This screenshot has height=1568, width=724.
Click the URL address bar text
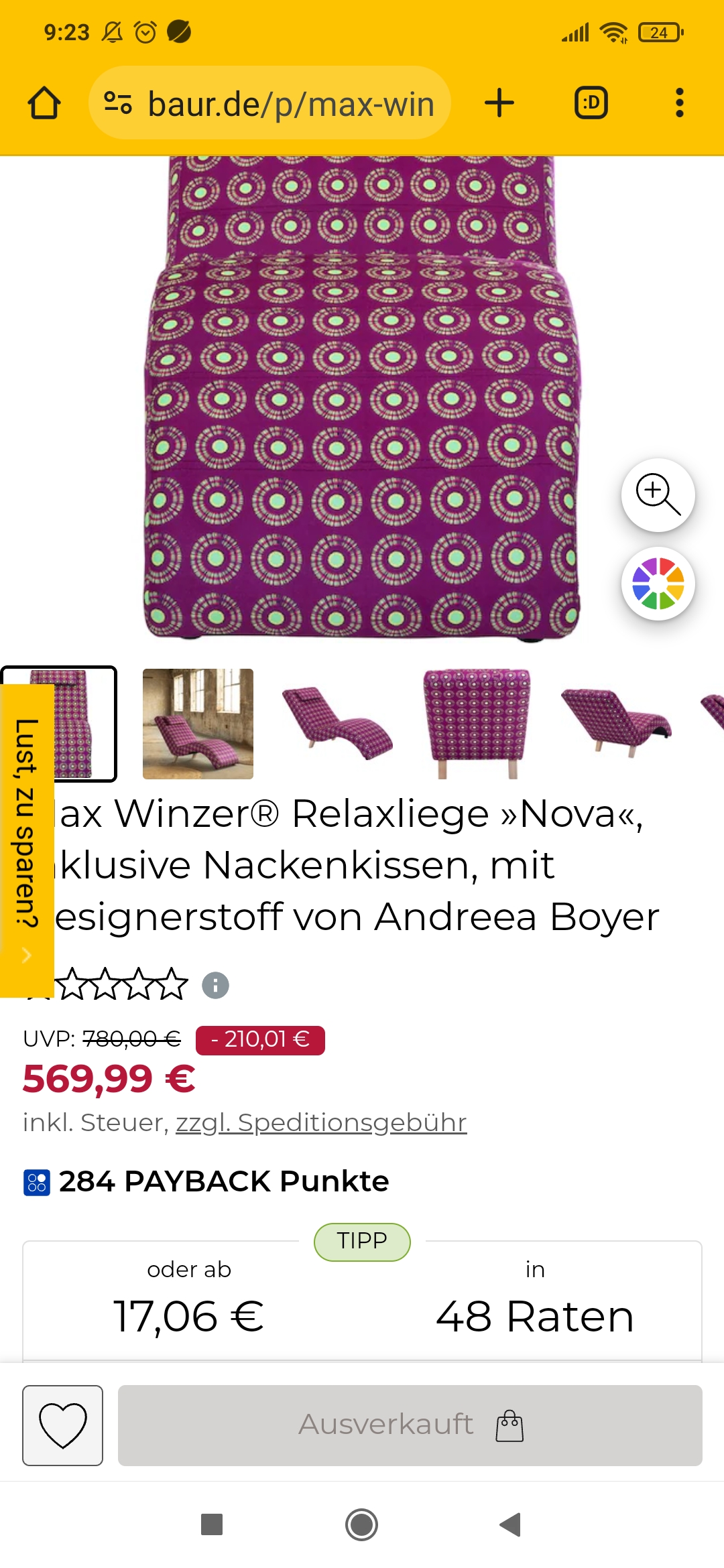(x=291, y=104)
